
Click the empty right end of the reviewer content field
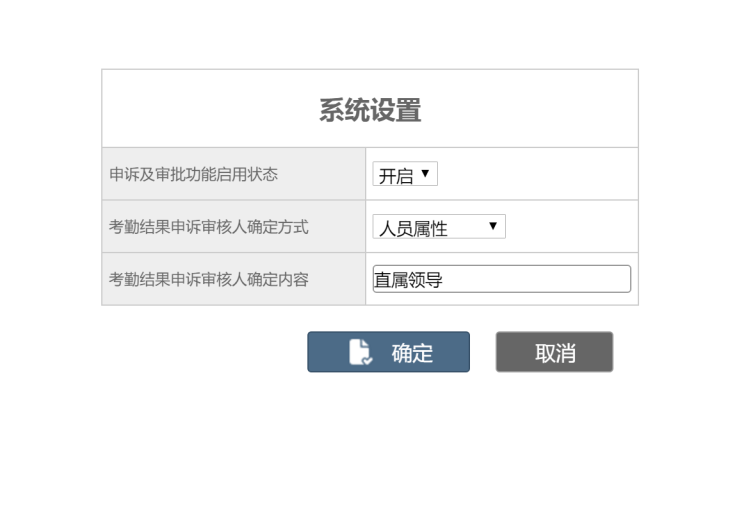[x=600, y=280]
